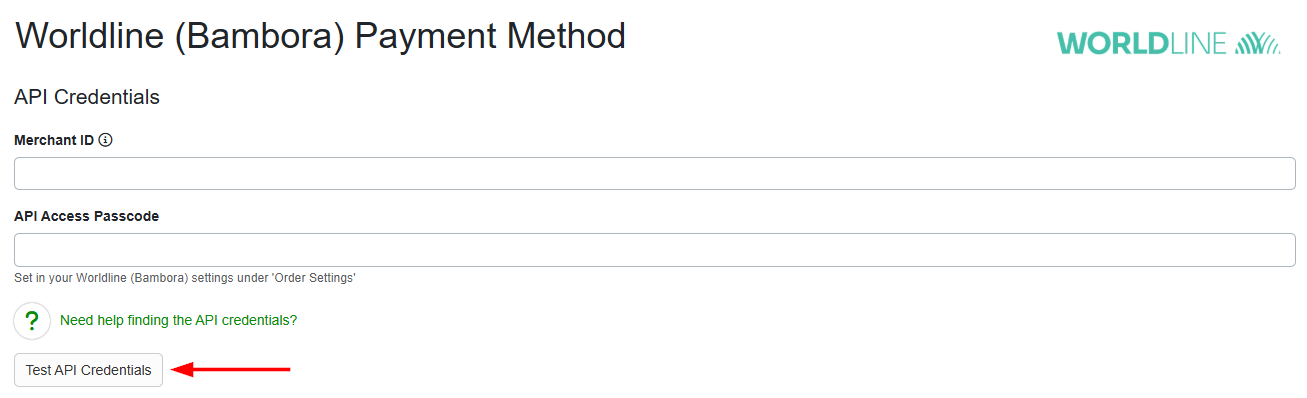Screen dimensions: 1307x398
Task: Select the API Credentials section heading
Action: click(x=87, y=97)
